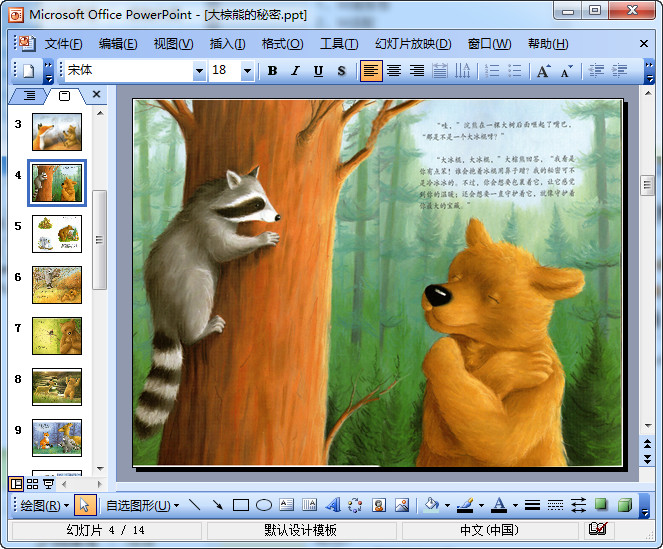Insert a horizontal text box
This screenshot has height=549, width=663.
287,505
